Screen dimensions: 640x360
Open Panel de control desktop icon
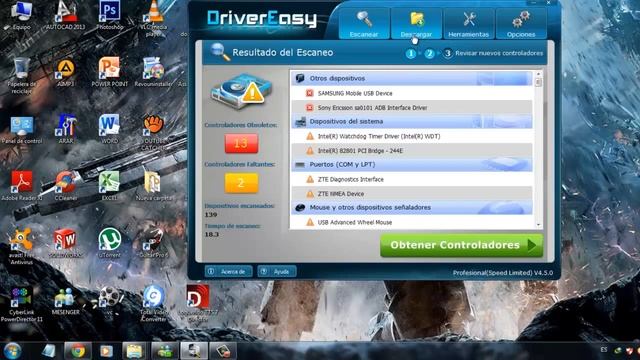(x=22, y=130)
